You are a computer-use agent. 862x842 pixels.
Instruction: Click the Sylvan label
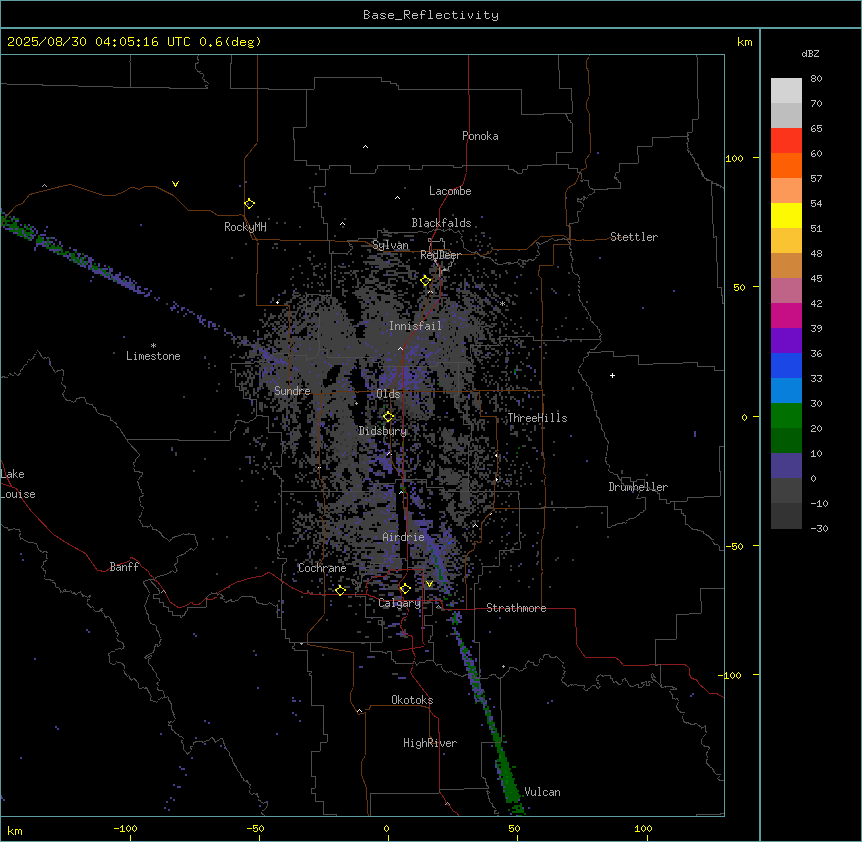tap(390, 245)
